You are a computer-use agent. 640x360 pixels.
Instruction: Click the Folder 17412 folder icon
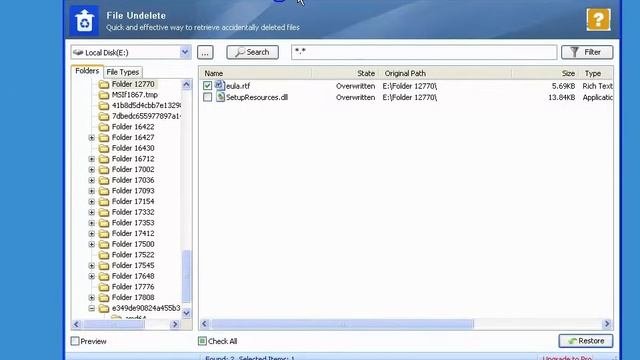point(104,233)
